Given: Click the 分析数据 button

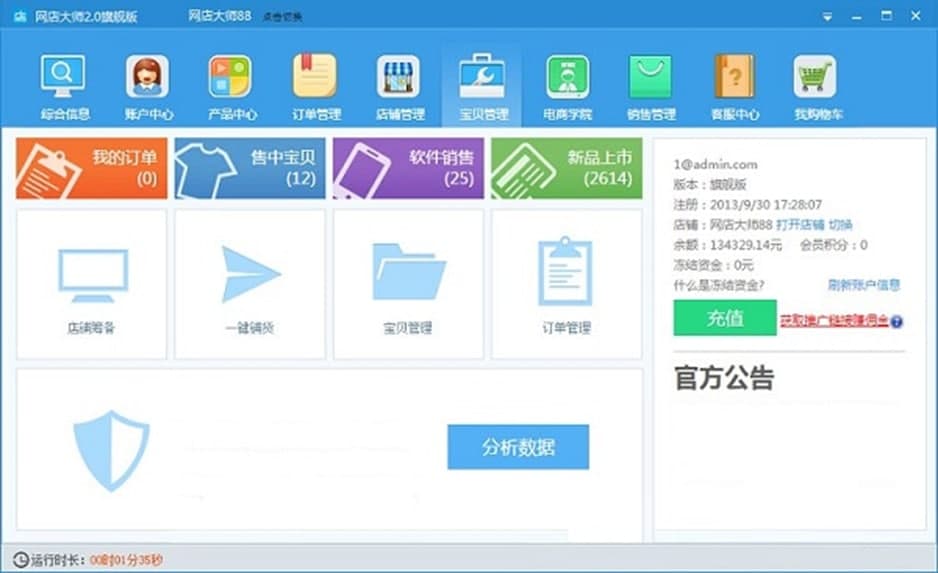Looking at the screenshot, I should pyautogui.click(x=518, y=447).
